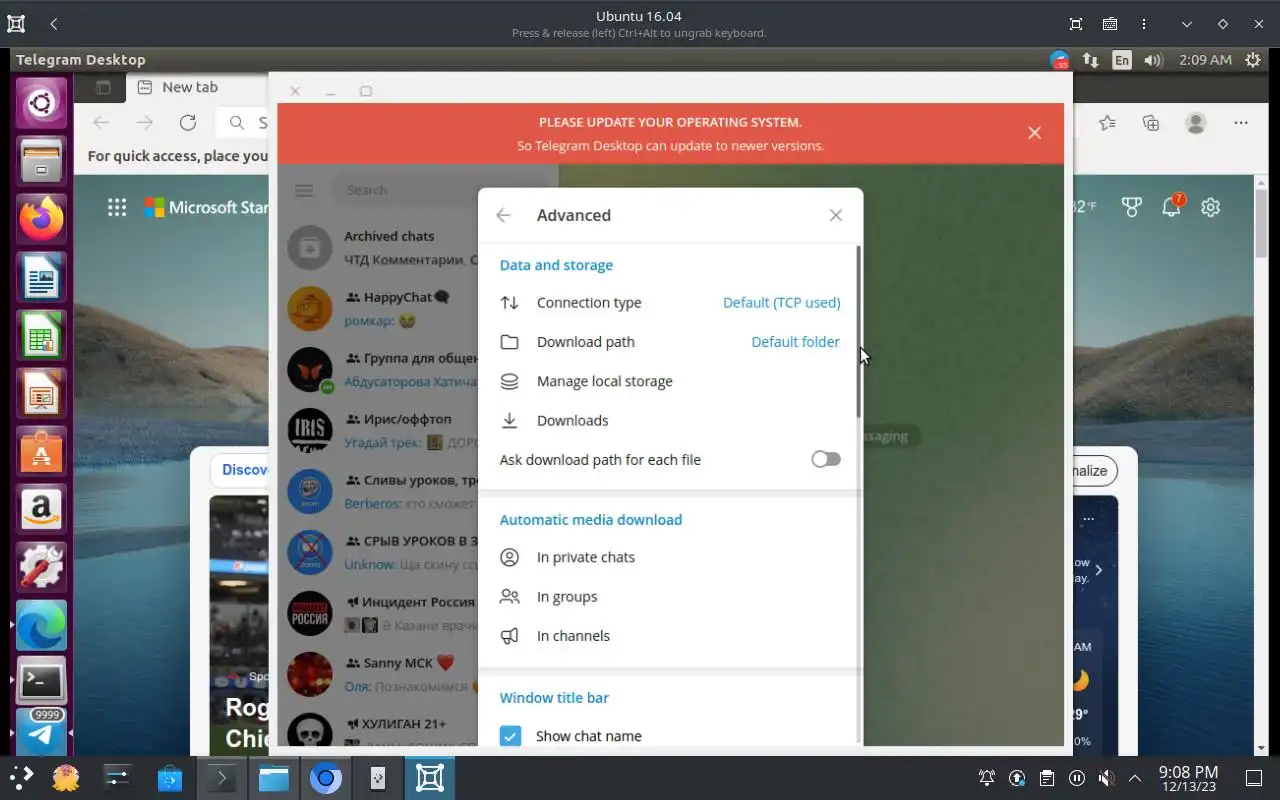Open Amazon launcher in dock
1280x800 pixels.
[41, 509]
